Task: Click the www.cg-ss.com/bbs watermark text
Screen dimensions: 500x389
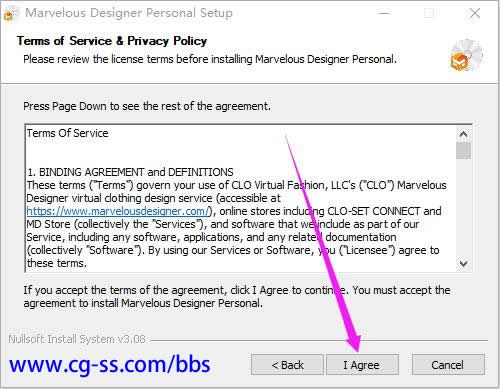Action: 110,365
